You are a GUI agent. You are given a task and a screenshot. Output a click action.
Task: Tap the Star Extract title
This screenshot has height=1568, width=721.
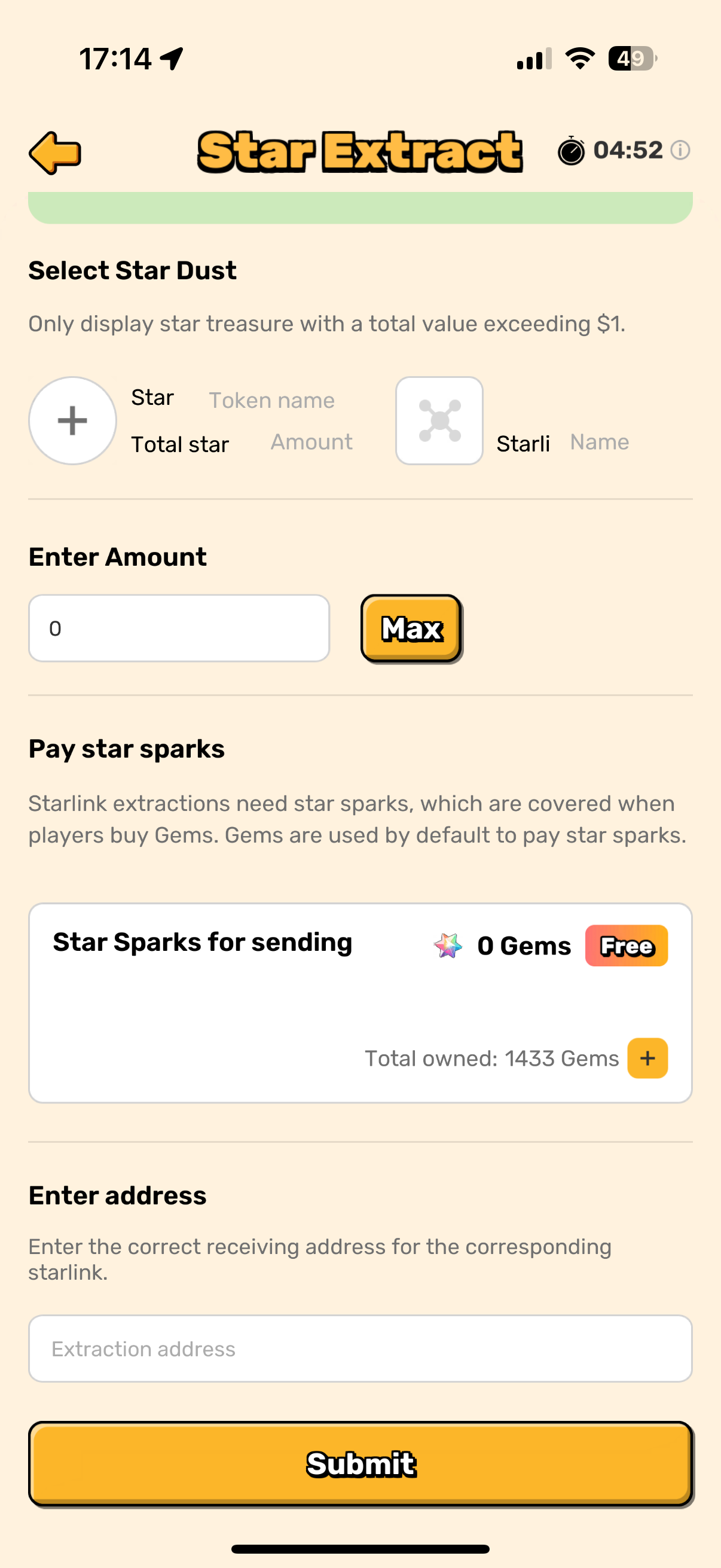point(359,151)
